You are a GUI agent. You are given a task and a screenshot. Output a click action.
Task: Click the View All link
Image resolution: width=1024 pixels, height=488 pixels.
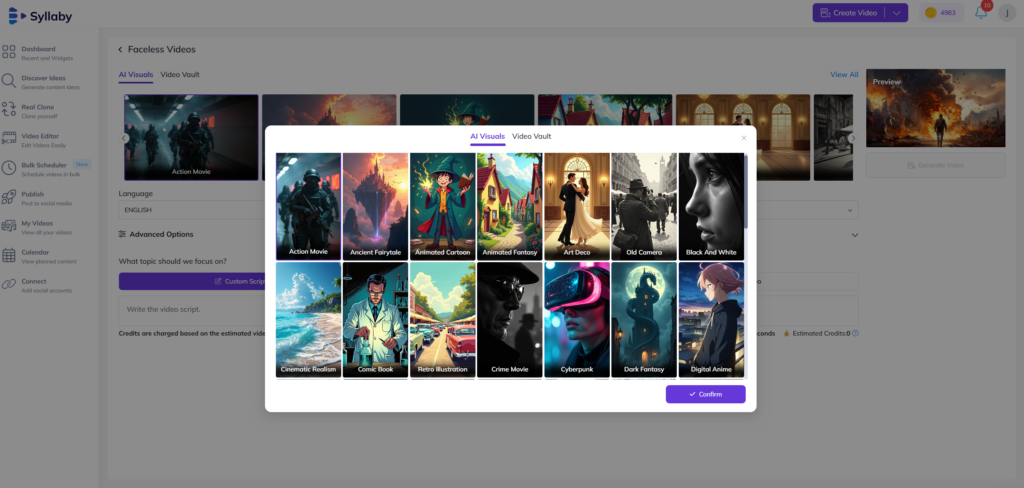[x=844, y=75]
